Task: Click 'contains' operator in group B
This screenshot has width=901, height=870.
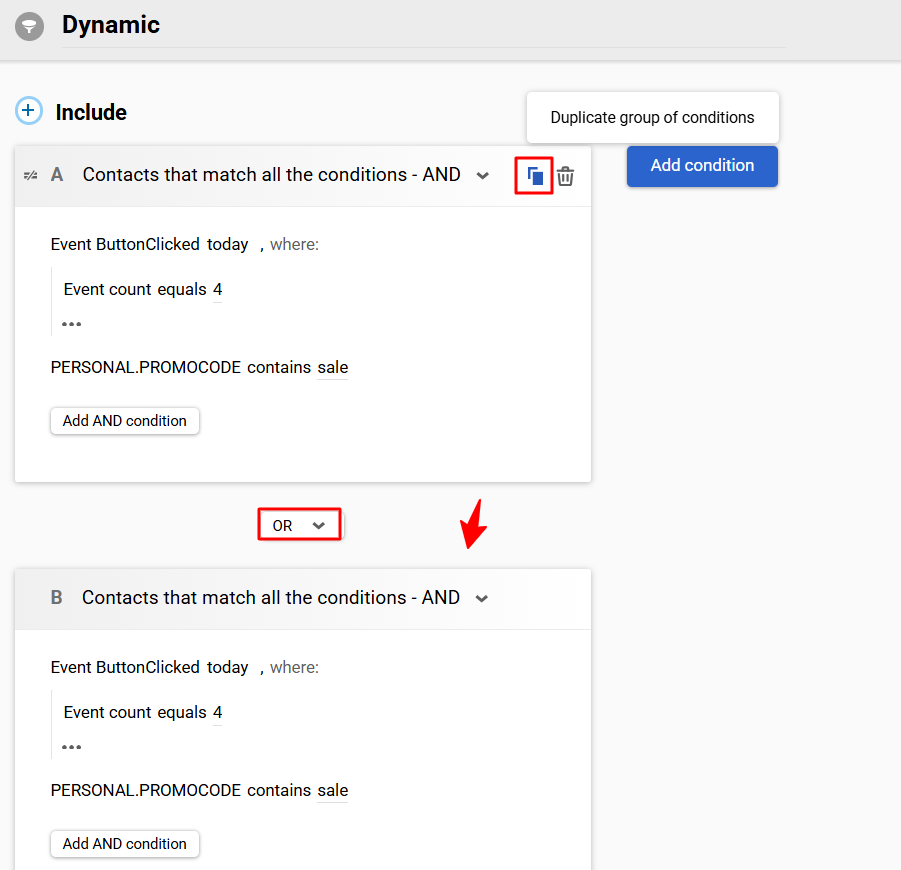Action: 279,790
